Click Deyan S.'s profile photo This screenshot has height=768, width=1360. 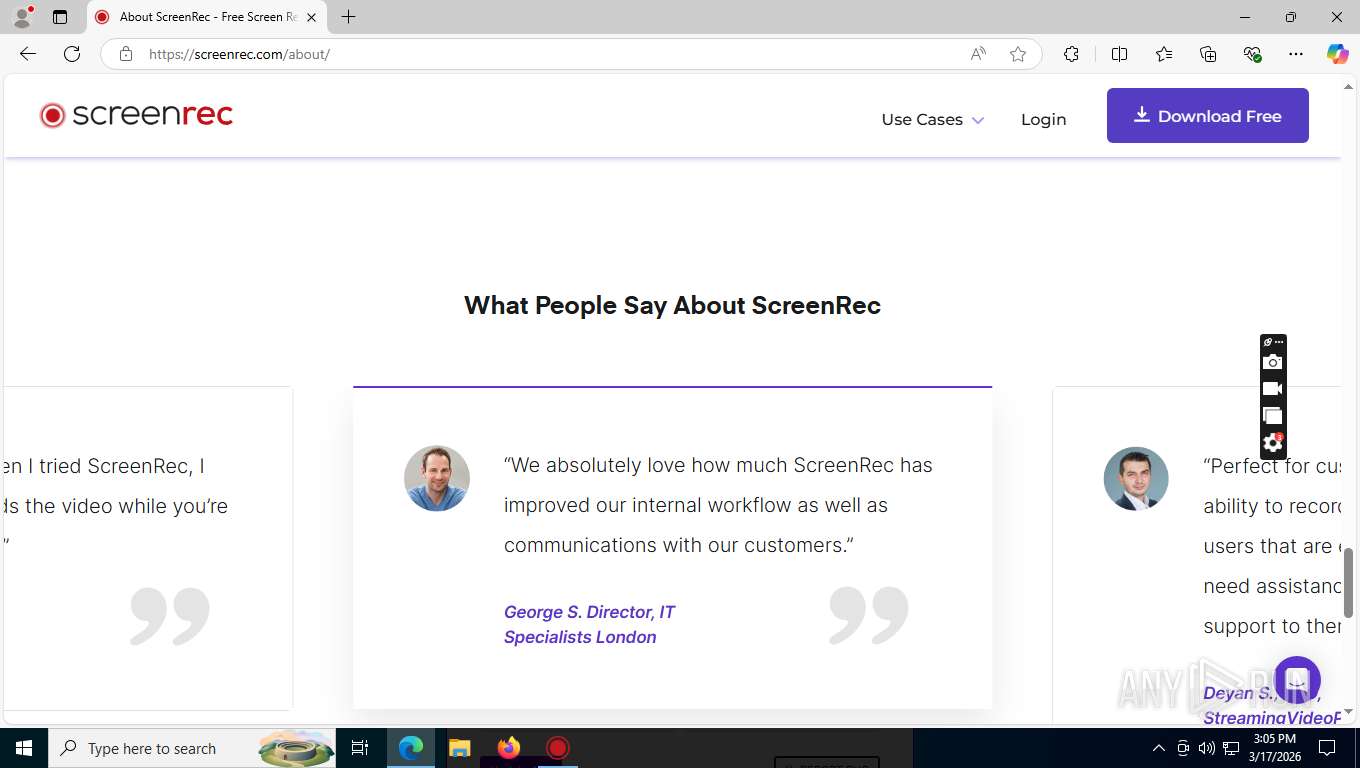1136,478
